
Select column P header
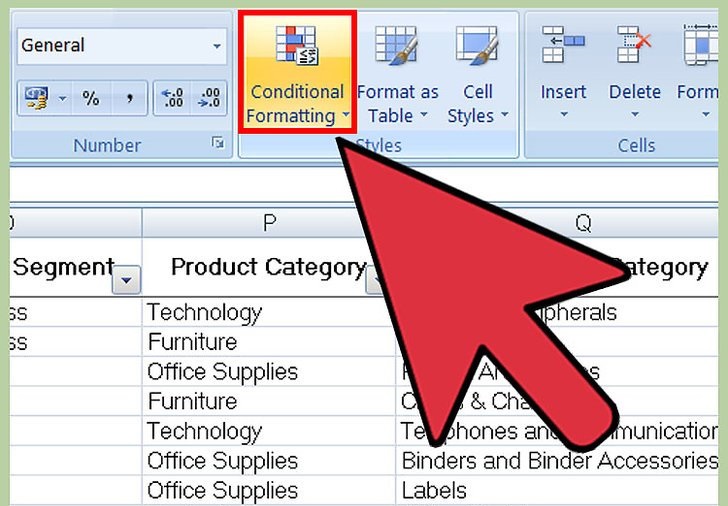point(268,223)
